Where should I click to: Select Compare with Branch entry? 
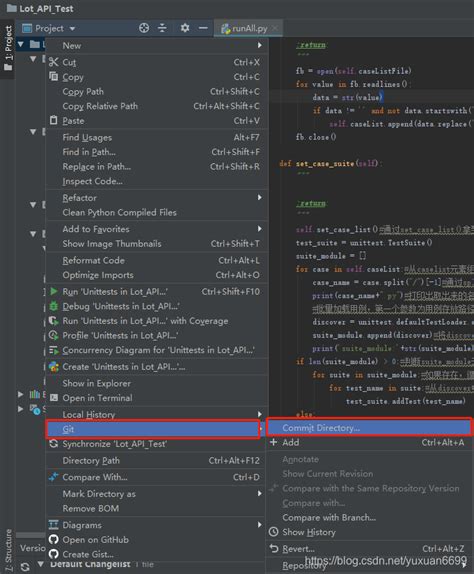(x=369, y=517)
